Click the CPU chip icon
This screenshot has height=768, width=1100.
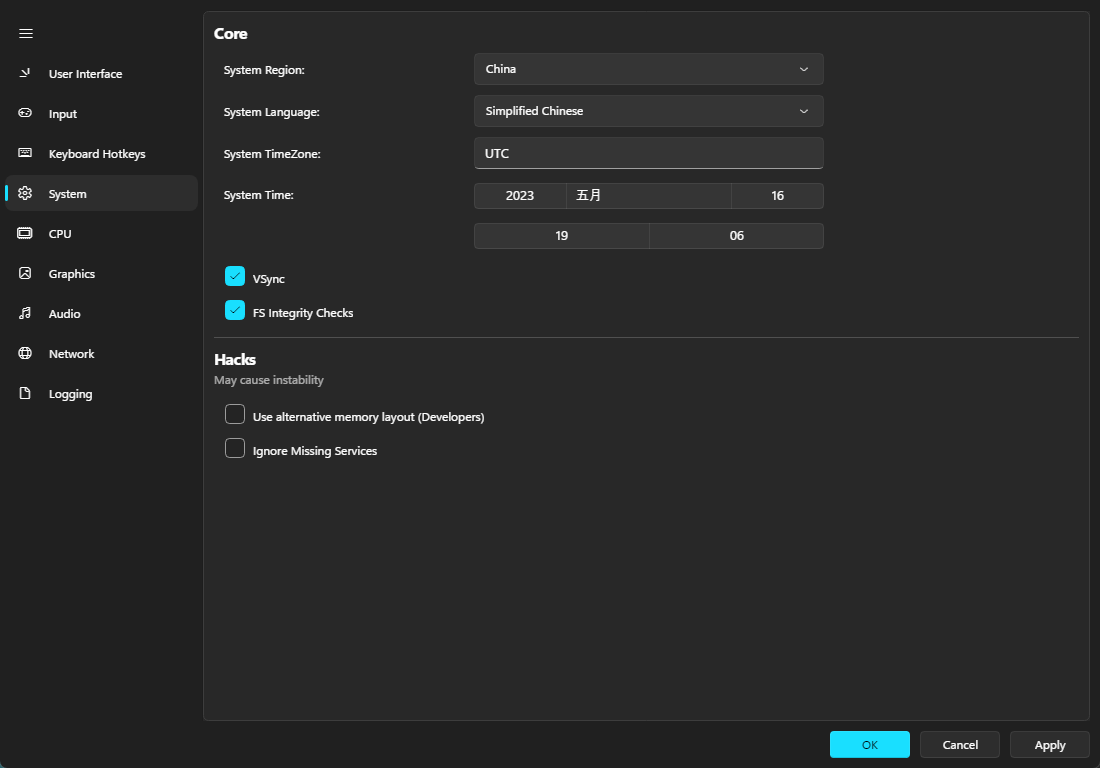click(25, 233)
